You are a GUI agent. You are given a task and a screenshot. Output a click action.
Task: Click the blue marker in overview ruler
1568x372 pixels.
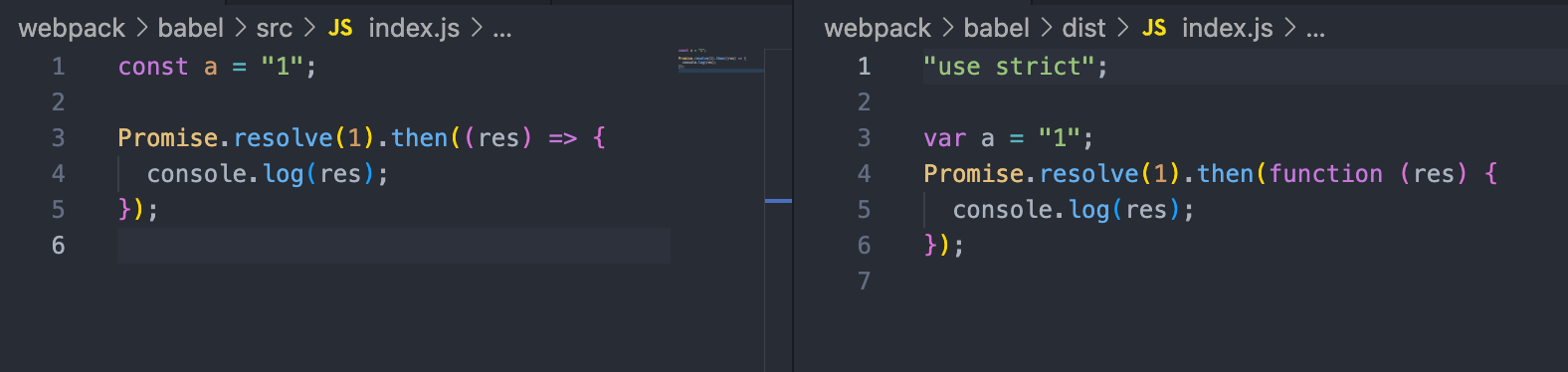click(x=778, y=201)
